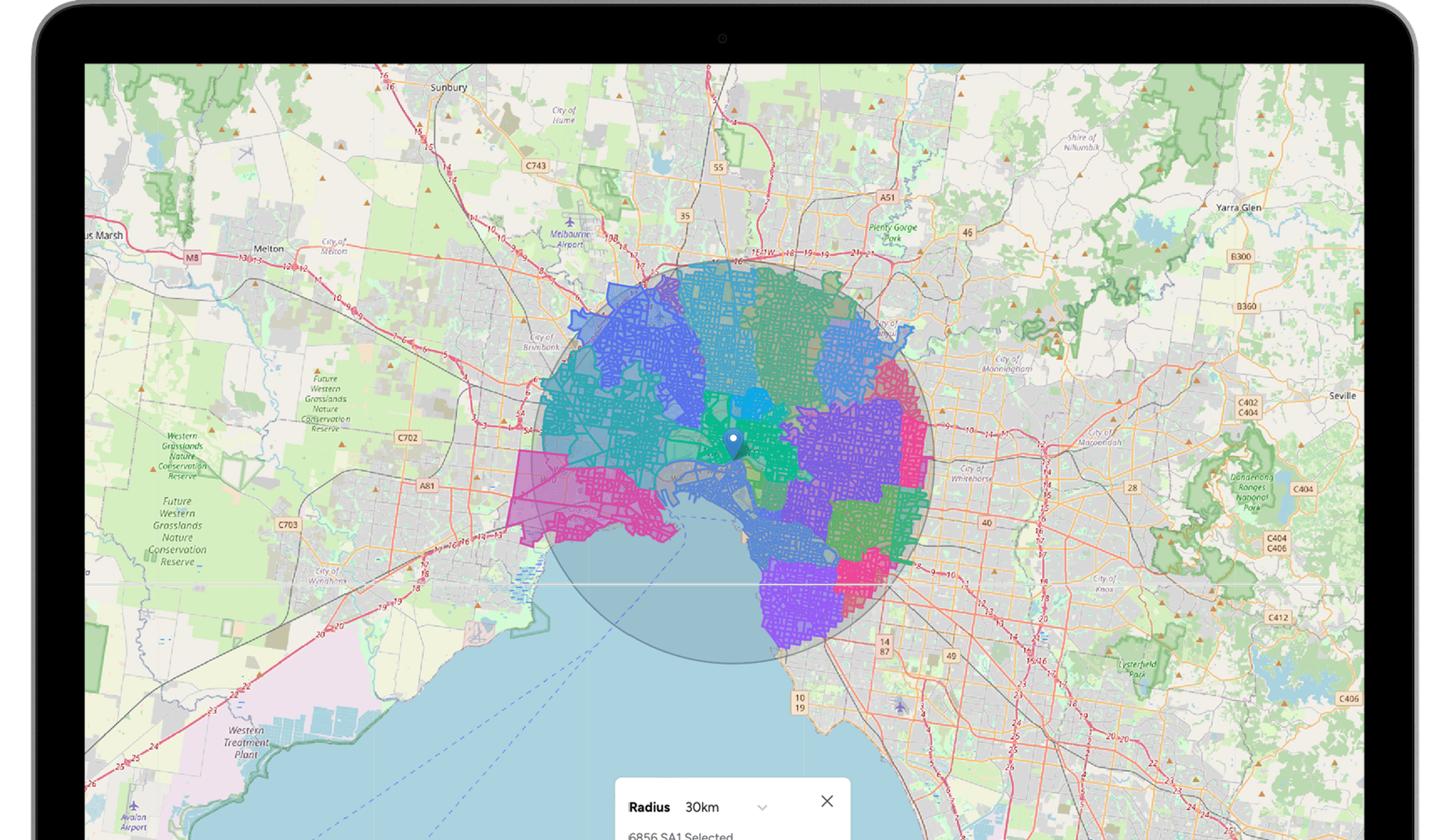
Task: Open the 30km radius value selector
Action: pyautogui.click(x=702, y=807)
